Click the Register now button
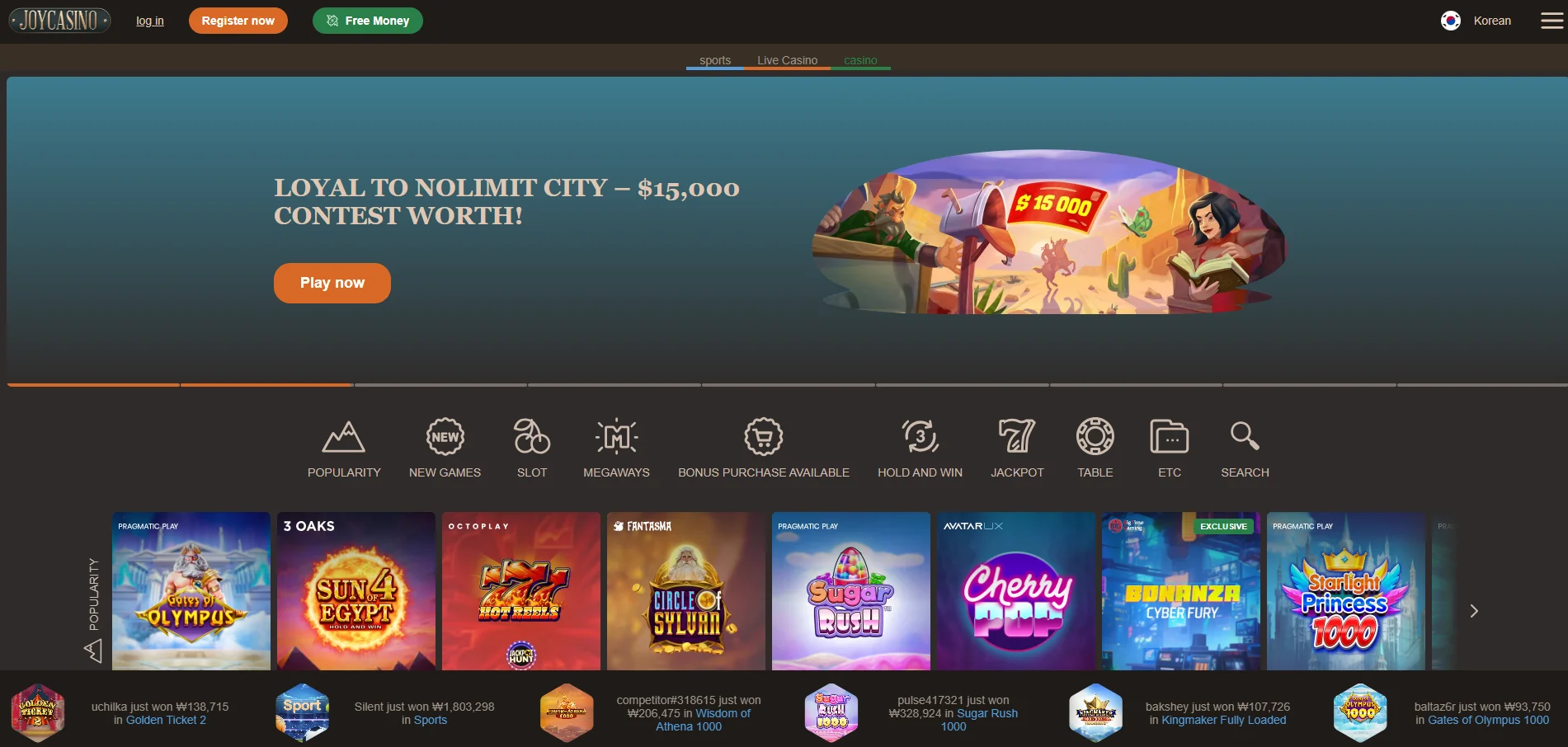 (x=238, y=21)
